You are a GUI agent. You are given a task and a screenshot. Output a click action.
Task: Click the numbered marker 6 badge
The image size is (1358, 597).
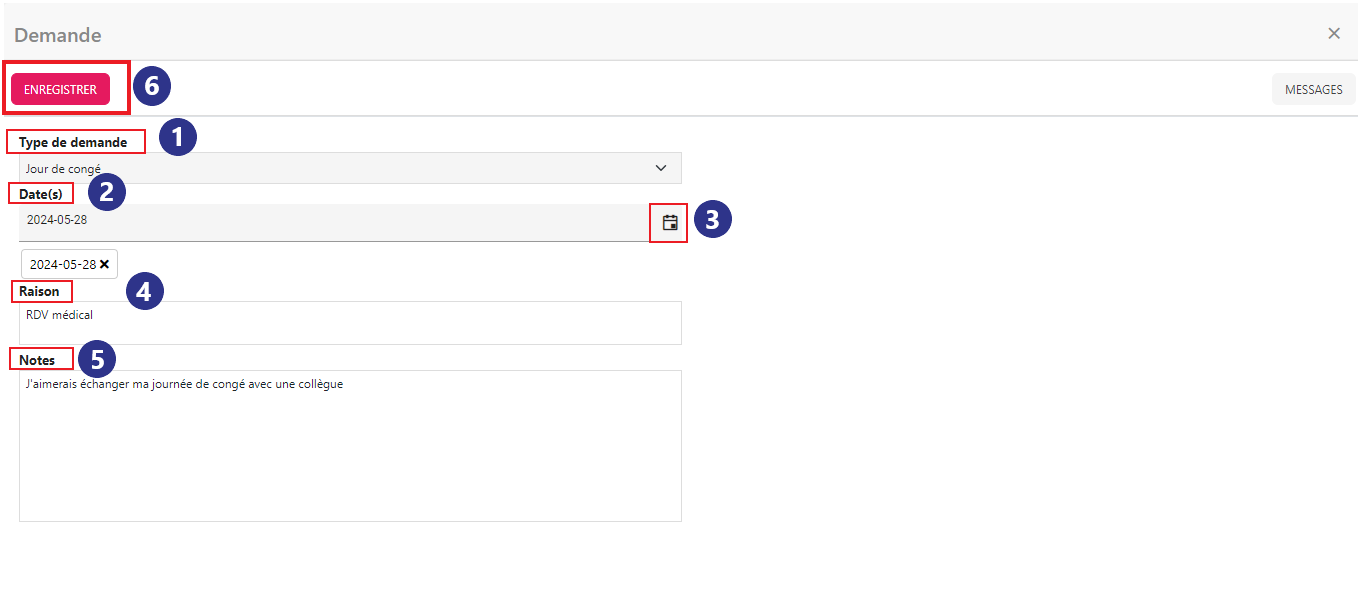[152, 86]
